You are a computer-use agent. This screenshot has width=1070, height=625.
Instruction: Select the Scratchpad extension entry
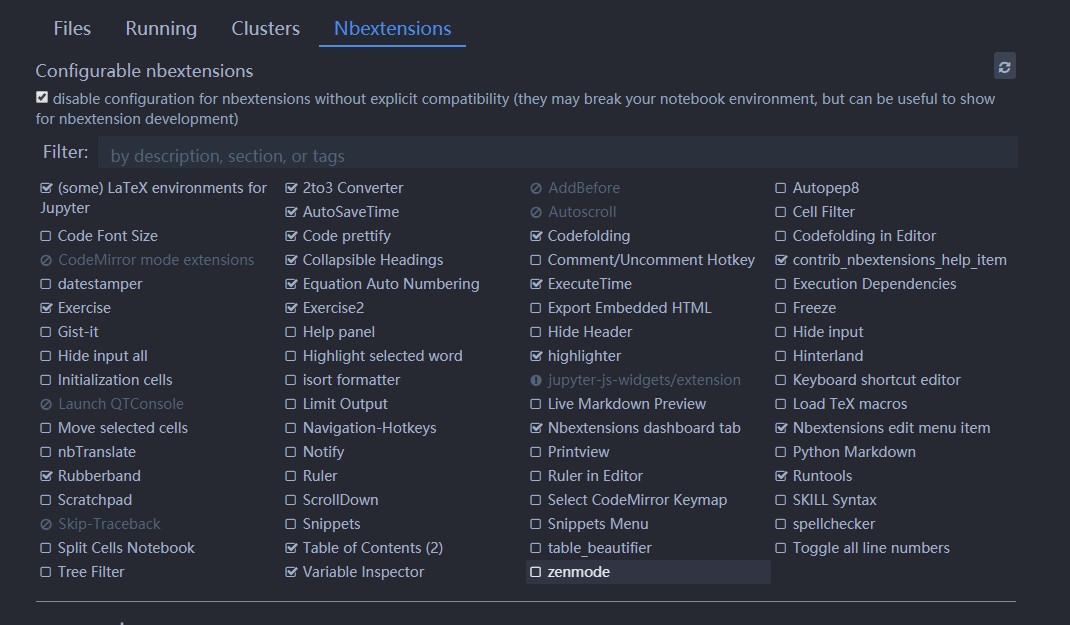click(x=94, y=500)
